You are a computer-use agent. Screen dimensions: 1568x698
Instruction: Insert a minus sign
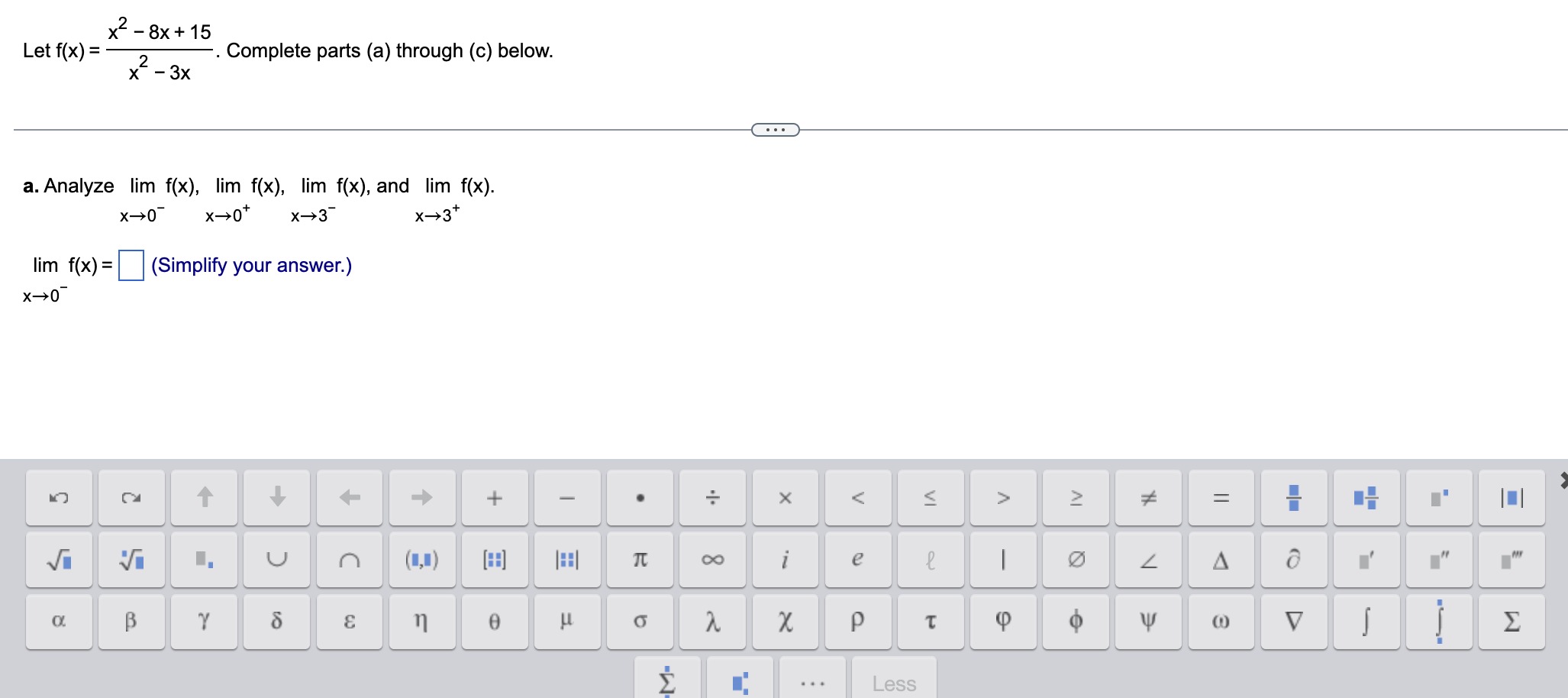tap(567, 498)
